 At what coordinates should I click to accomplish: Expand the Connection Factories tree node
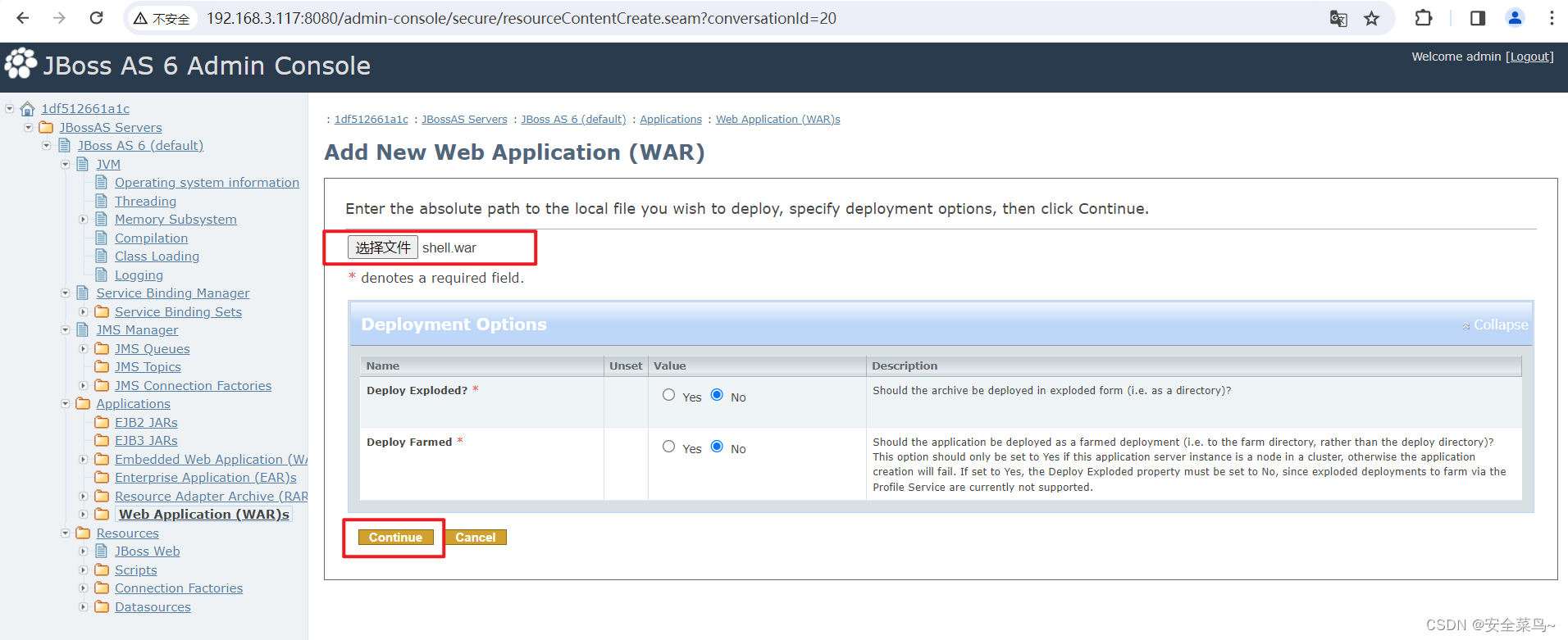point(84,588)
